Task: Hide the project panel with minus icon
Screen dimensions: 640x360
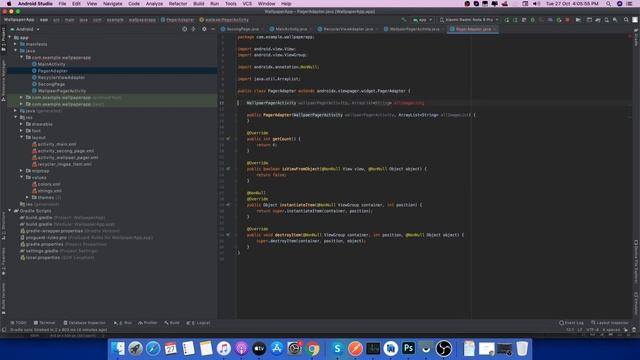Action: pyautogui.click(x=213, y=29)
